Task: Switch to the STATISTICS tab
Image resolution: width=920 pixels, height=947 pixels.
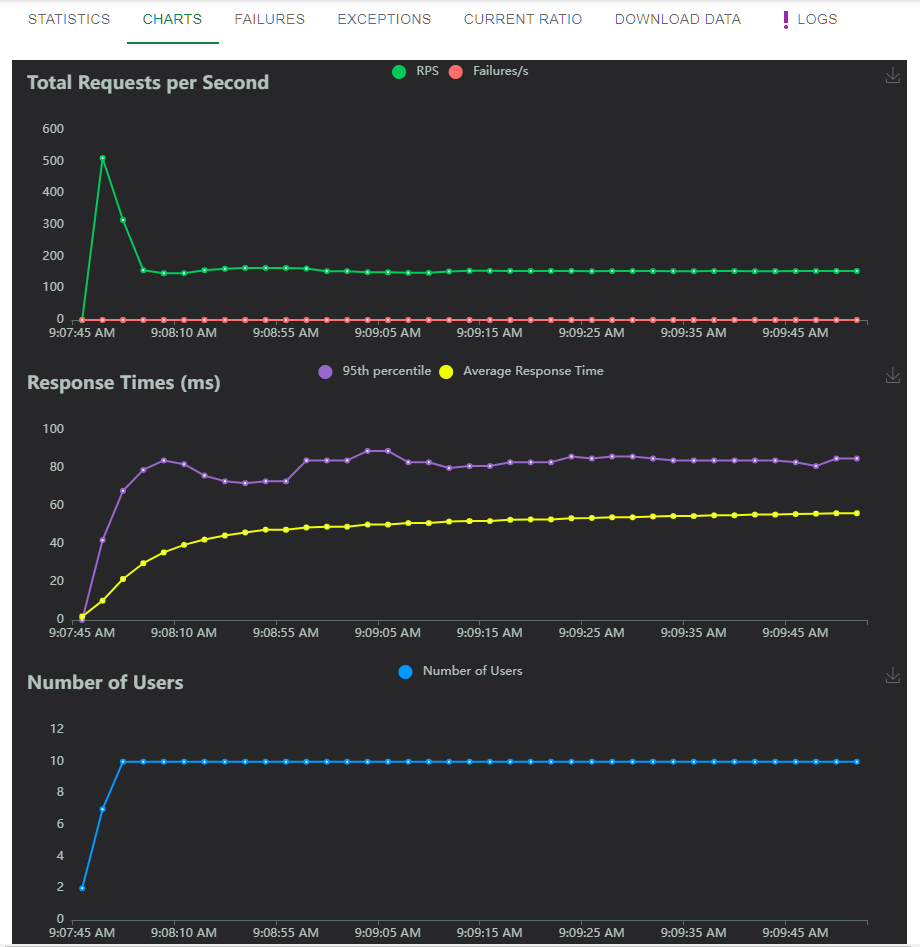Action: [68, 19]
